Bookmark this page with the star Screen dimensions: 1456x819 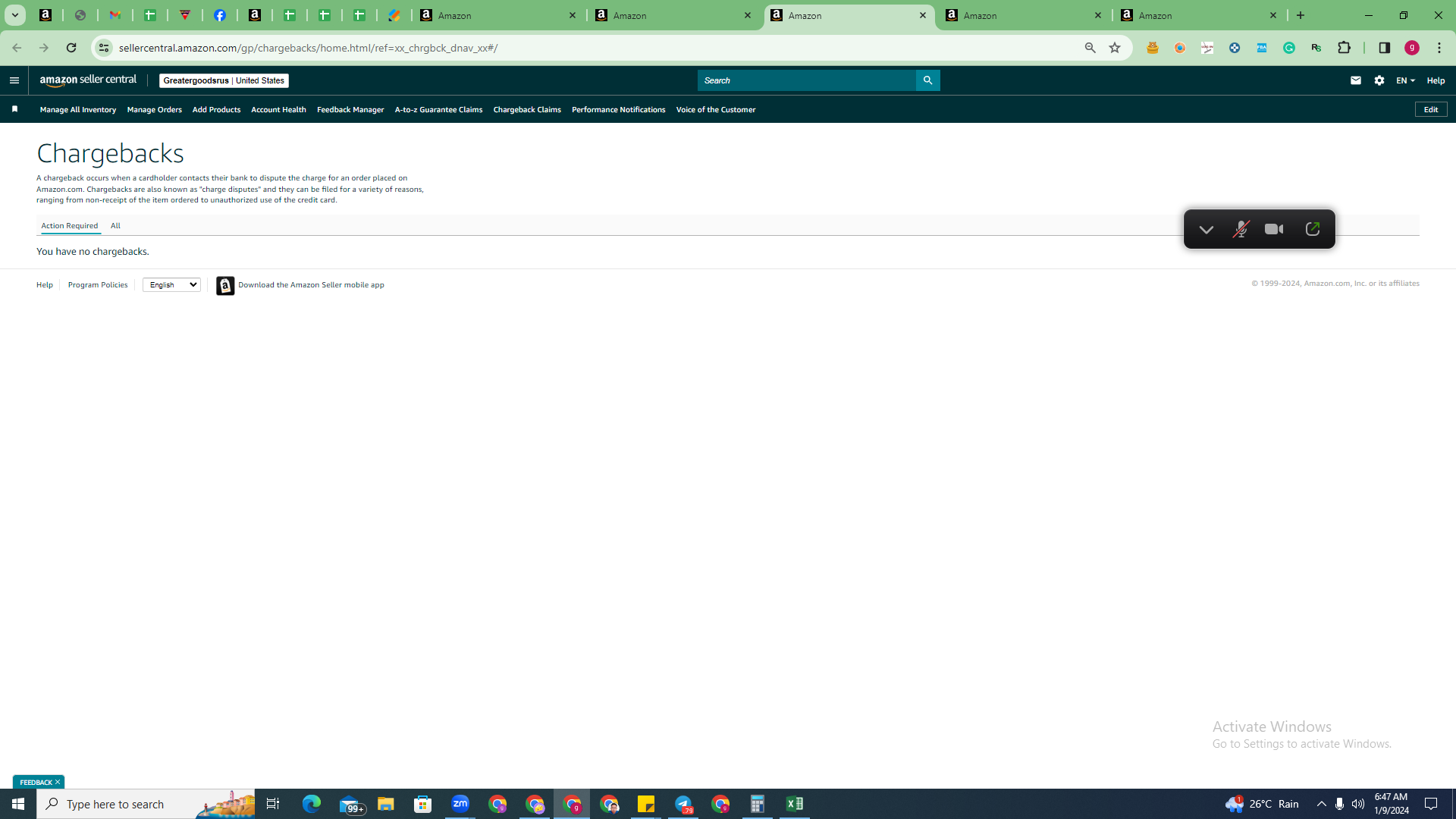[1115, 48]
